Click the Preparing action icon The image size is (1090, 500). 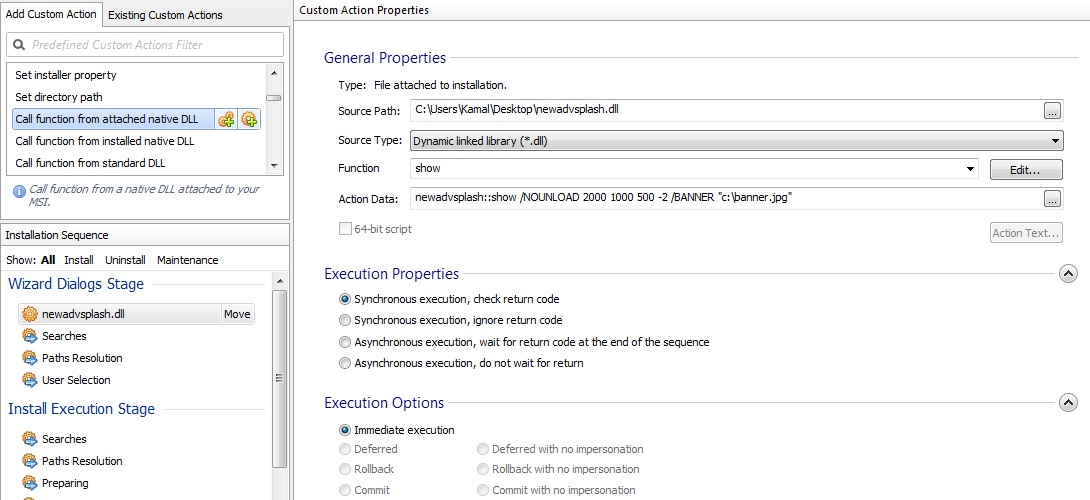[29, 483]
